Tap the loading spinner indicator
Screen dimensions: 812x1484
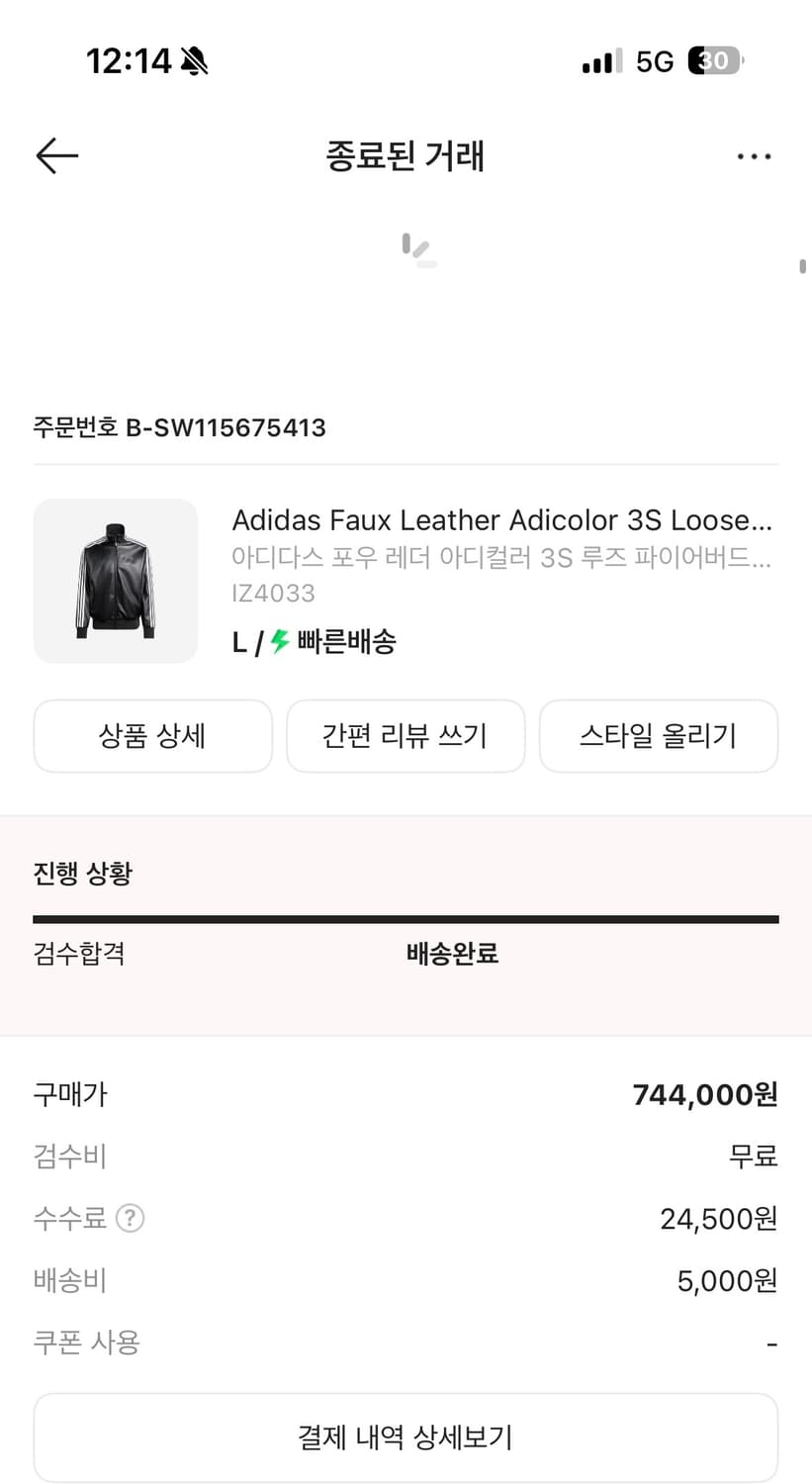coord(419,250)
